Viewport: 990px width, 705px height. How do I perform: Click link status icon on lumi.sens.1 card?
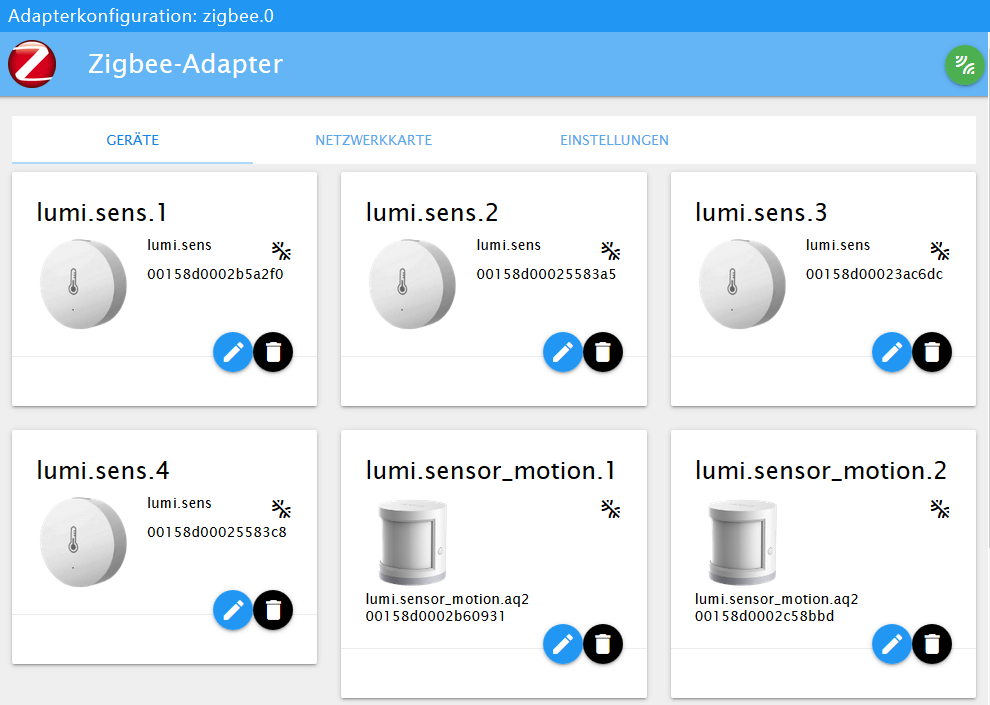(282, 251)
